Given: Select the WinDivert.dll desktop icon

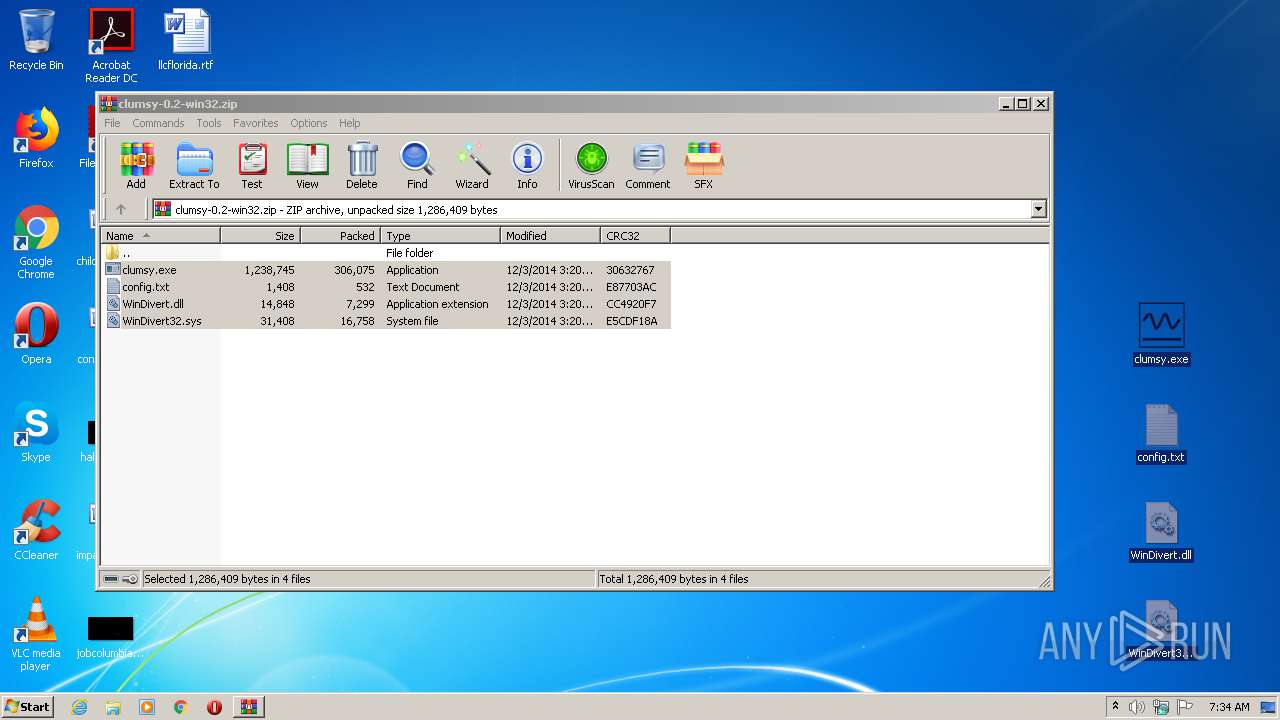Looking at the screenshot, I should click(x=1161, y=531).
